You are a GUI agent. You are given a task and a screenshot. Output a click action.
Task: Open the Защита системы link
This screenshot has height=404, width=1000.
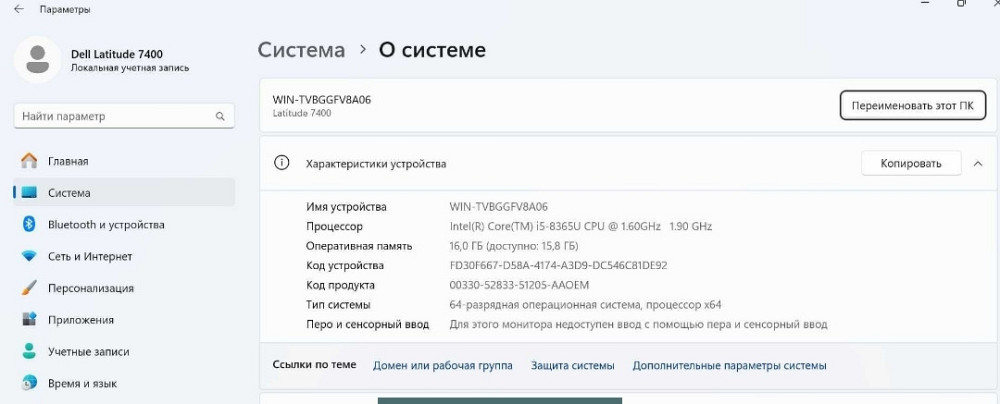pyautogui.click(x=572, y=366)
